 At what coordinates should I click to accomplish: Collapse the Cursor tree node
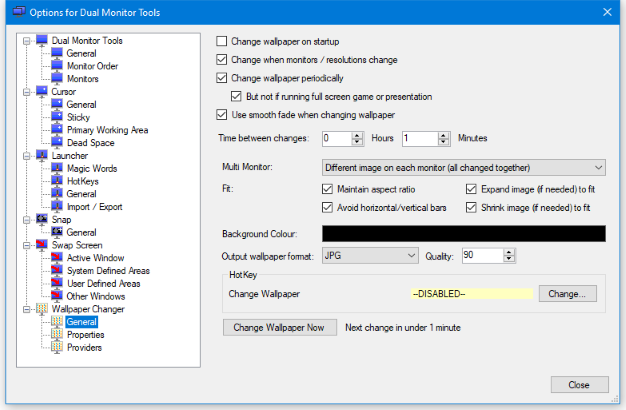pos(27,92)
